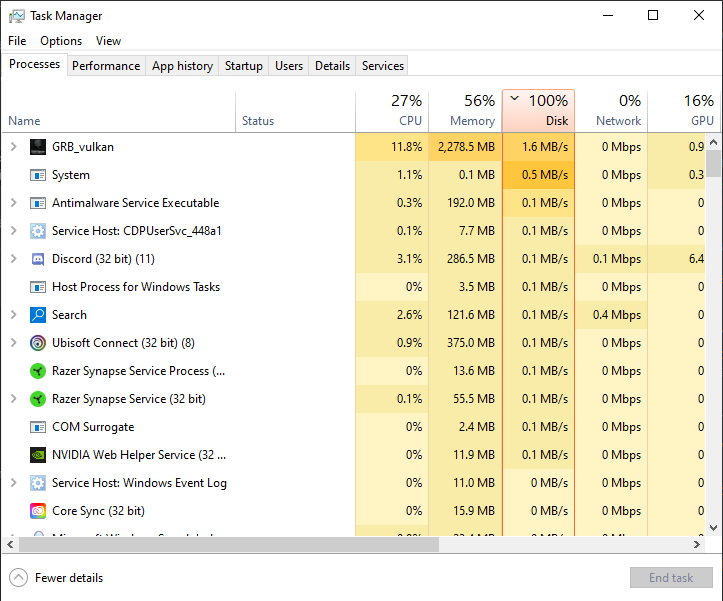723x601 pixels.
Task: Click the sort arrow on the Disk column
Action: tap(515, 98)
